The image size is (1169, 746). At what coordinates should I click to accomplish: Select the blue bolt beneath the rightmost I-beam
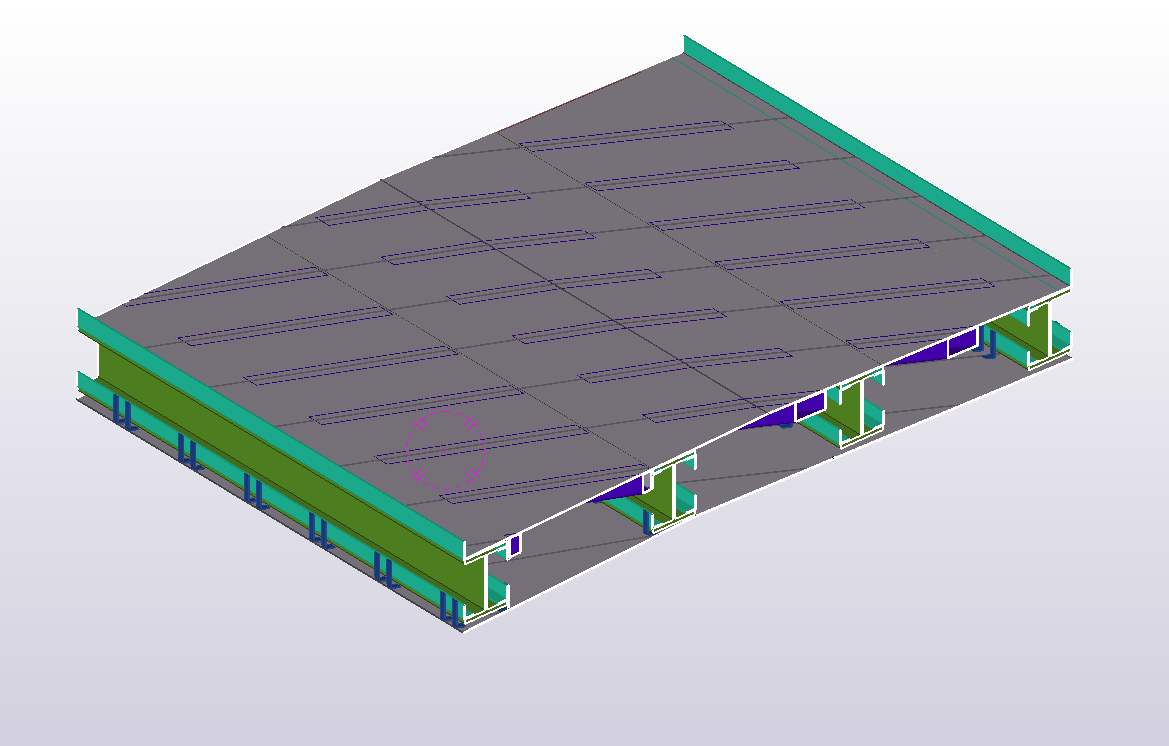click(992, 347)
